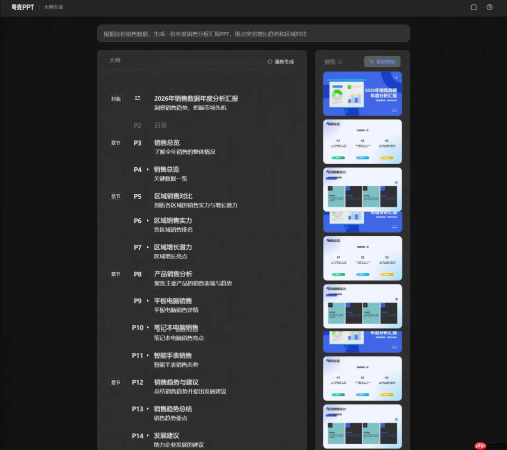
Task: Select the P3 销售总览 chapter heading
Action: tap(167, 143)
